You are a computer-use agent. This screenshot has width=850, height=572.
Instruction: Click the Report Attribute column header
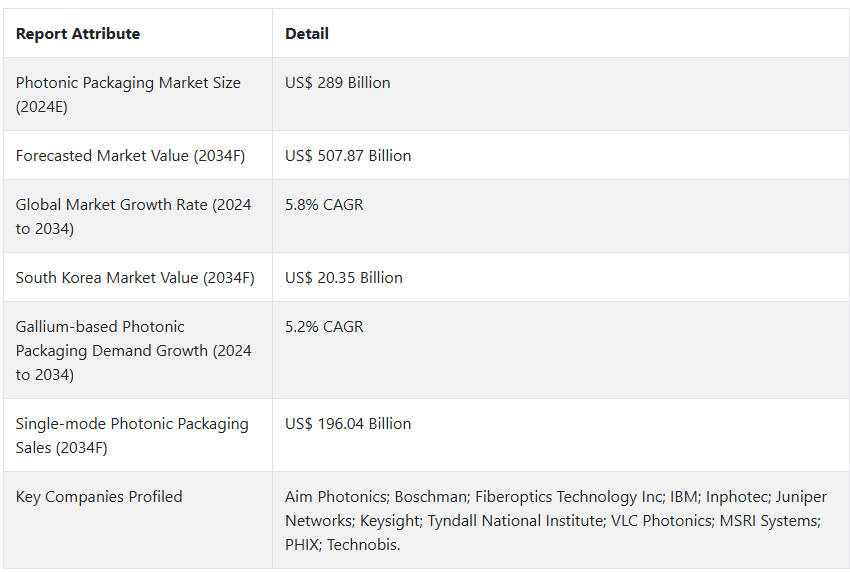tap(78, 34)
